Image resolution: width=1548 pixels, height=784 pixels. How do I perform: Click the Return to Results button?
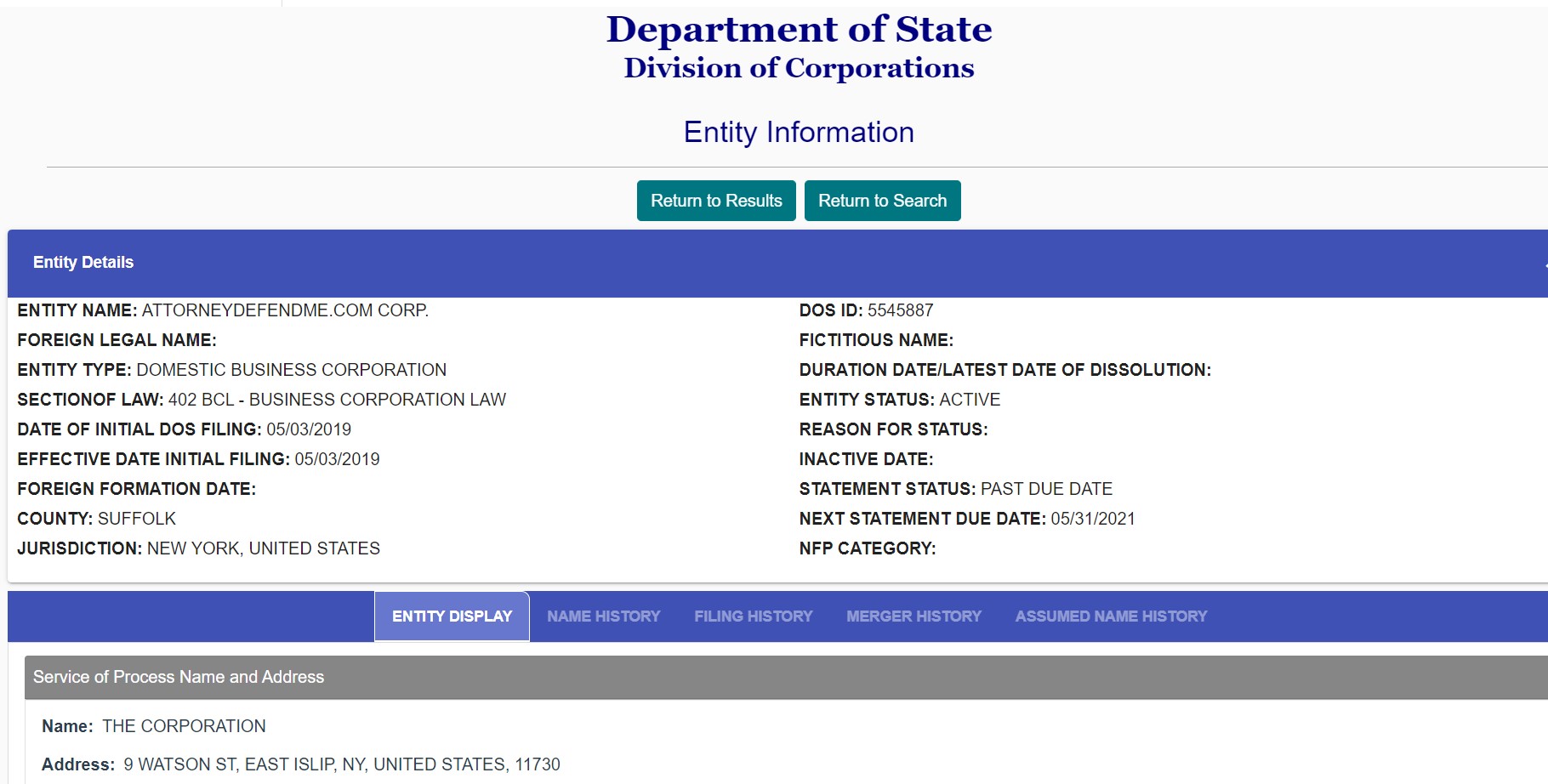point(716,201)
